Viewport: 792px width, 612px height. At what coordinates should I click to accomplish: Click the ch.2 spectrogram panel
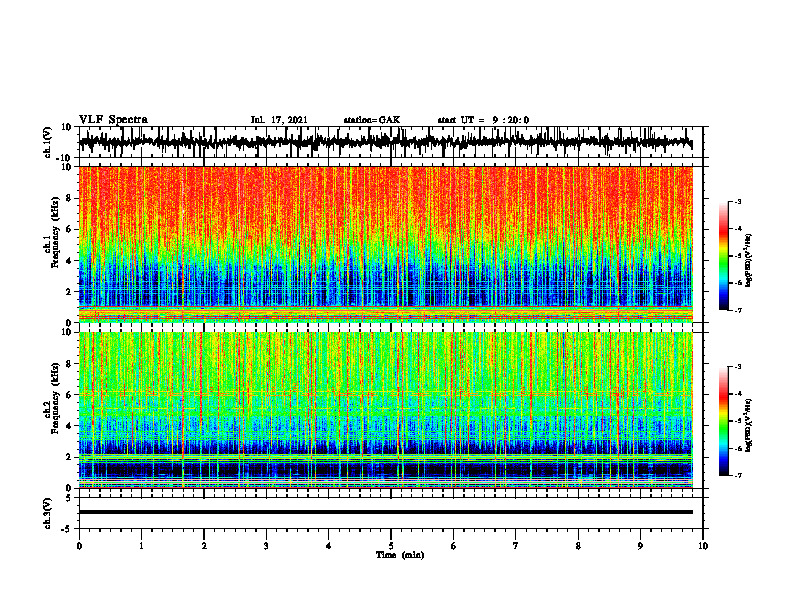(x=385, y=410)
